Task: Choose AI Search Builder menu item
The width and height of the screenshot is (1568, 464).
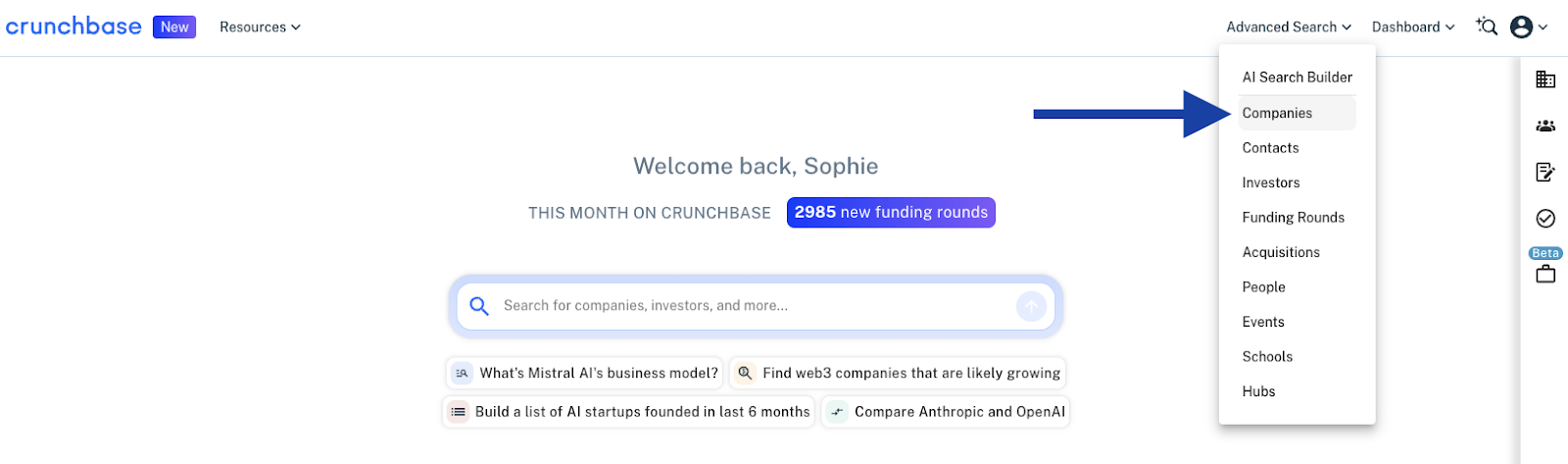Action: (1297, 77)
